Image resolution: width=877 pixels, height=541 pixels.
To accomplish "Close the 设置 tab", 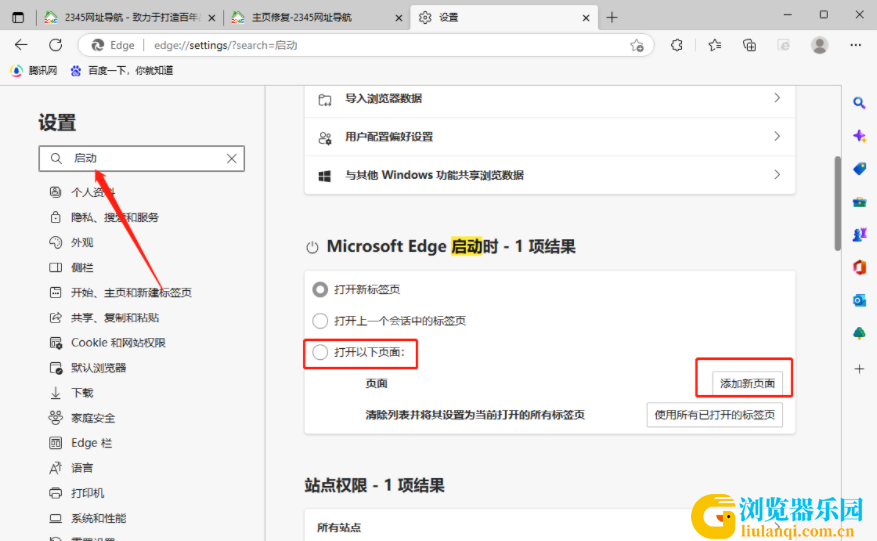I will click(586, 18).
